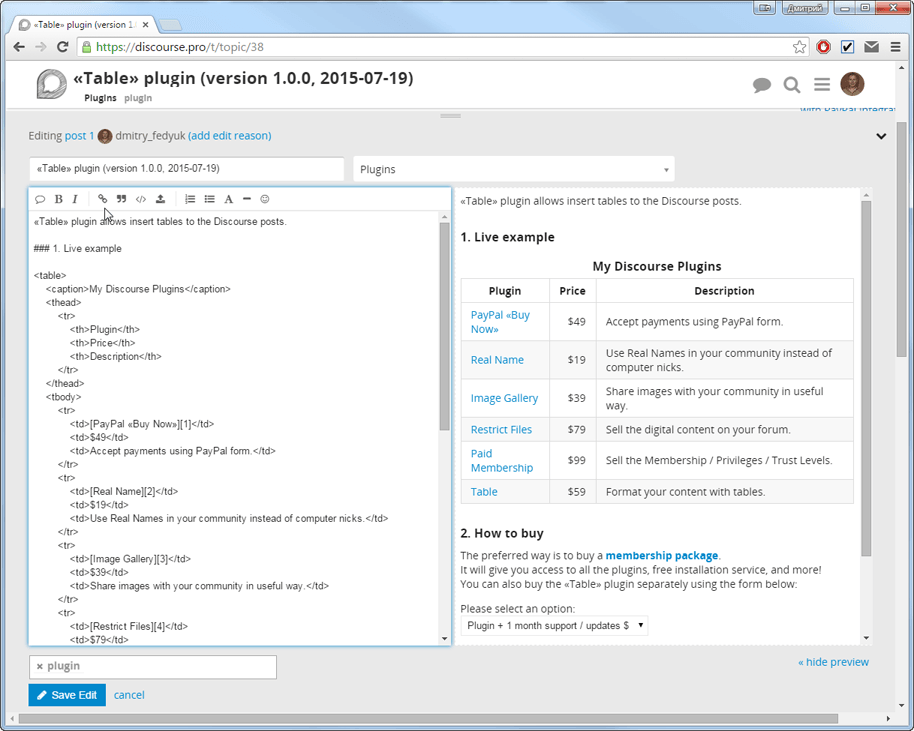The image size is (914, 731).
Task: Insert preformatted code with the code icon
Action: (140, 199)
